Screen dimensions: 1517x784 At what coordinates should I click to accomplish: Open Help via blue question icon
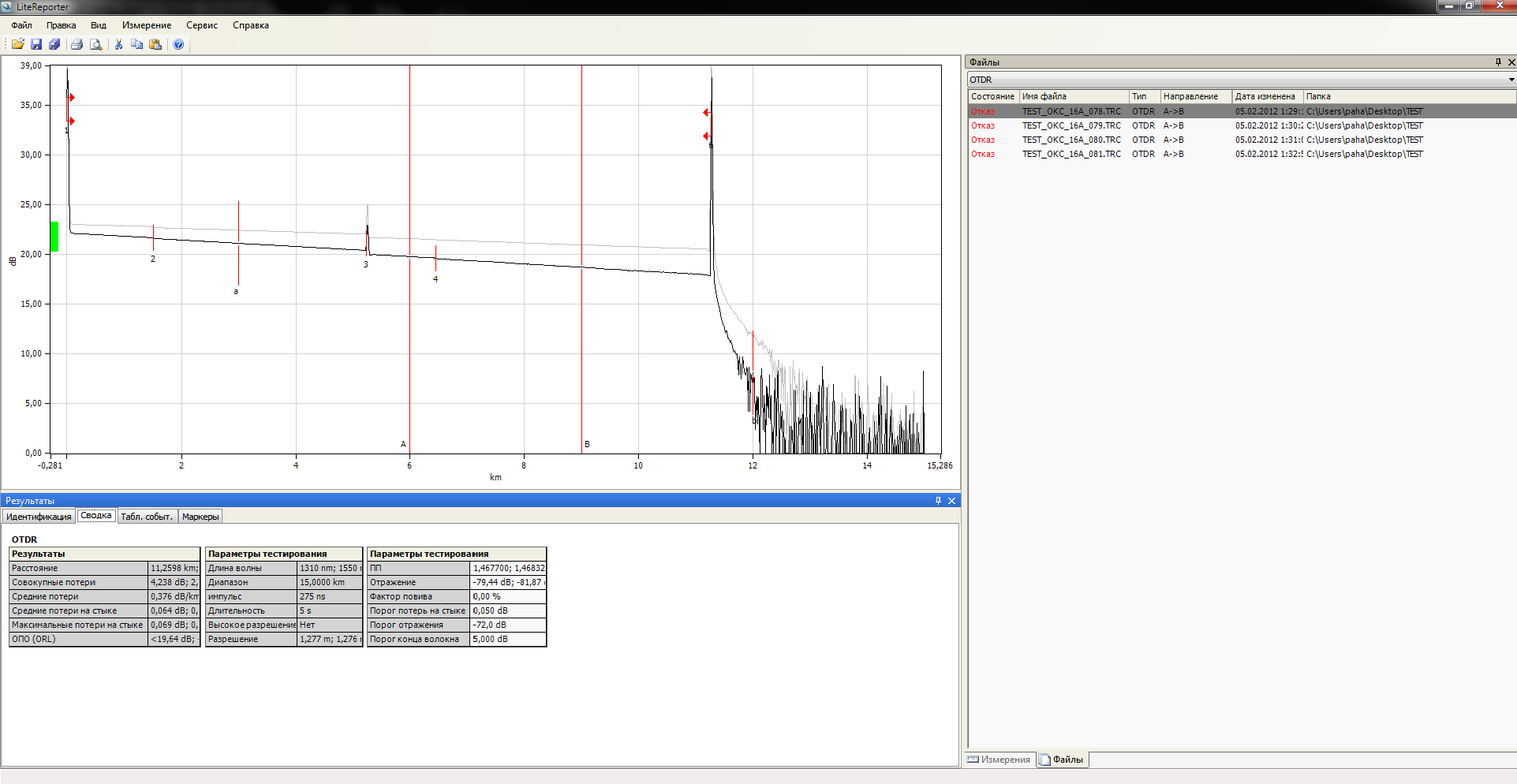(x=178, y=45)
